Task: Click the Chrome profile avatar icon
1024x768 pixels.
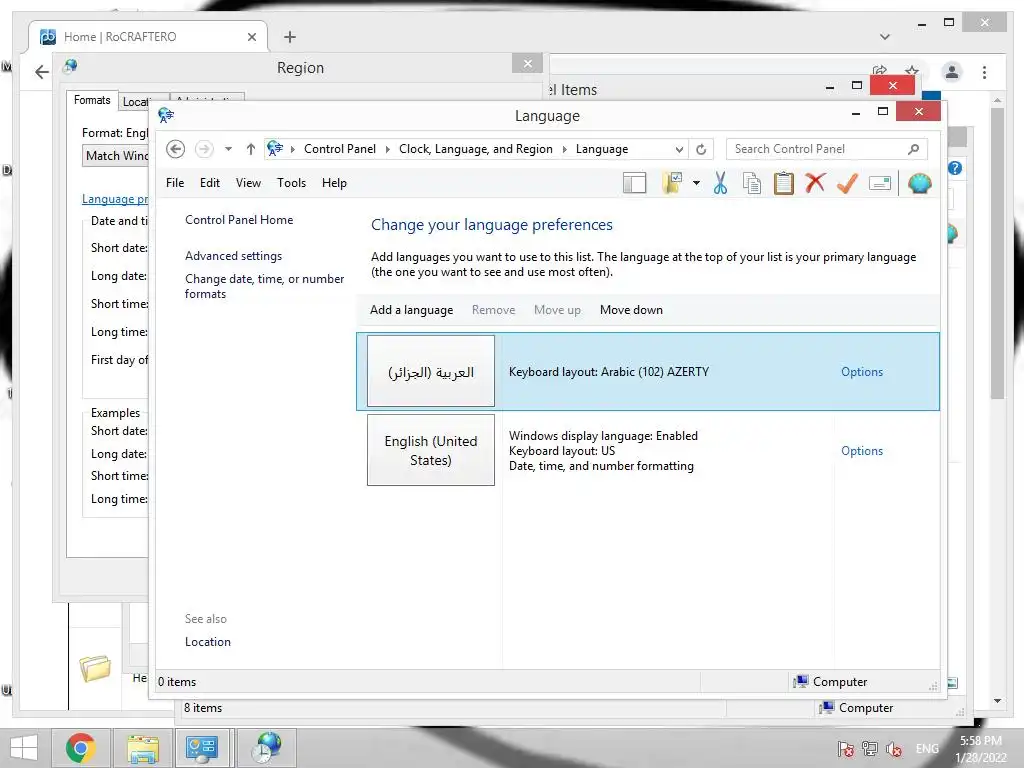Action: [952, 72]
